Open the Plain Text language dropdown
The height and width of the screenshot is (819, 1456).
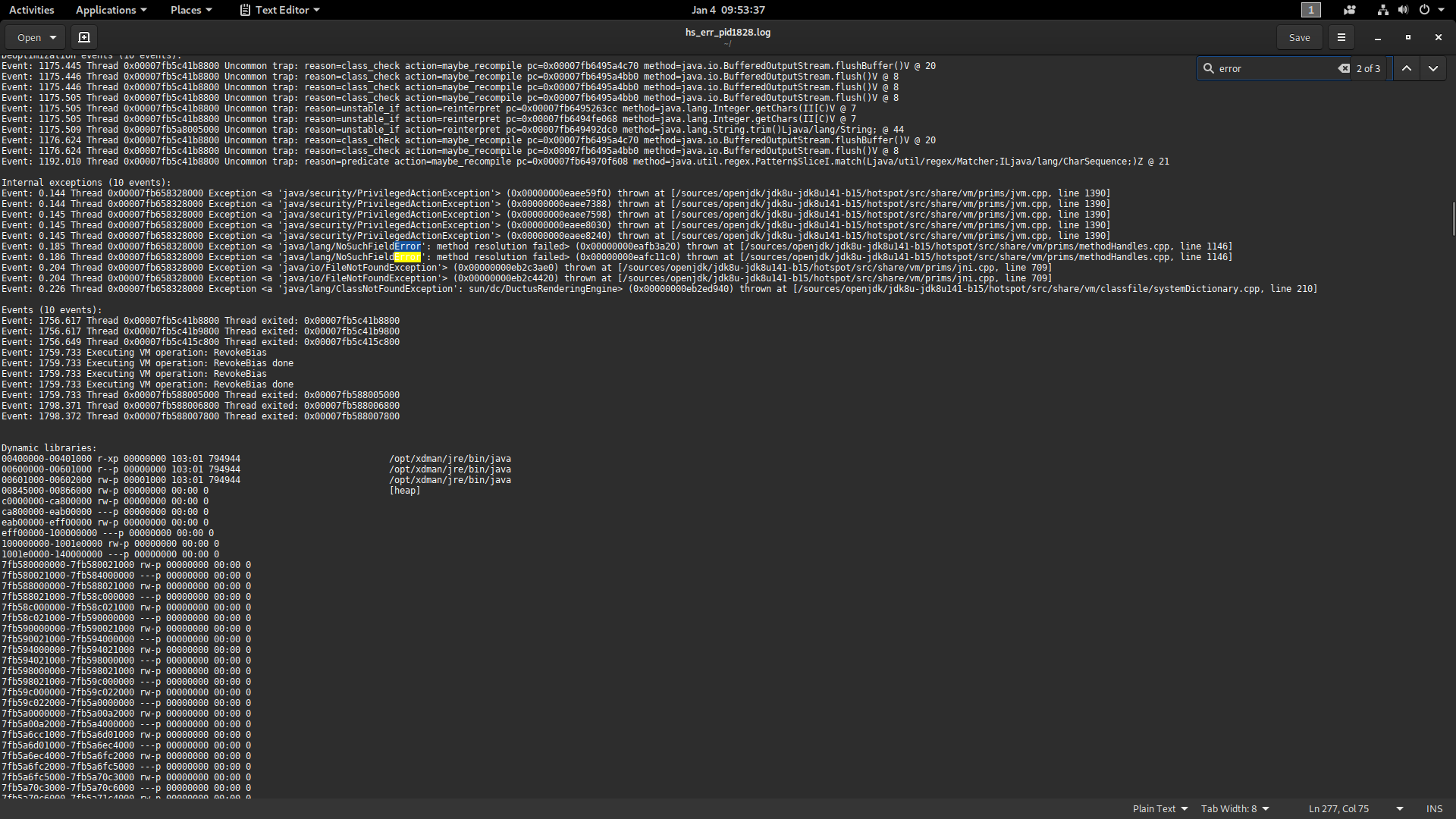(x=1159, y=808)
